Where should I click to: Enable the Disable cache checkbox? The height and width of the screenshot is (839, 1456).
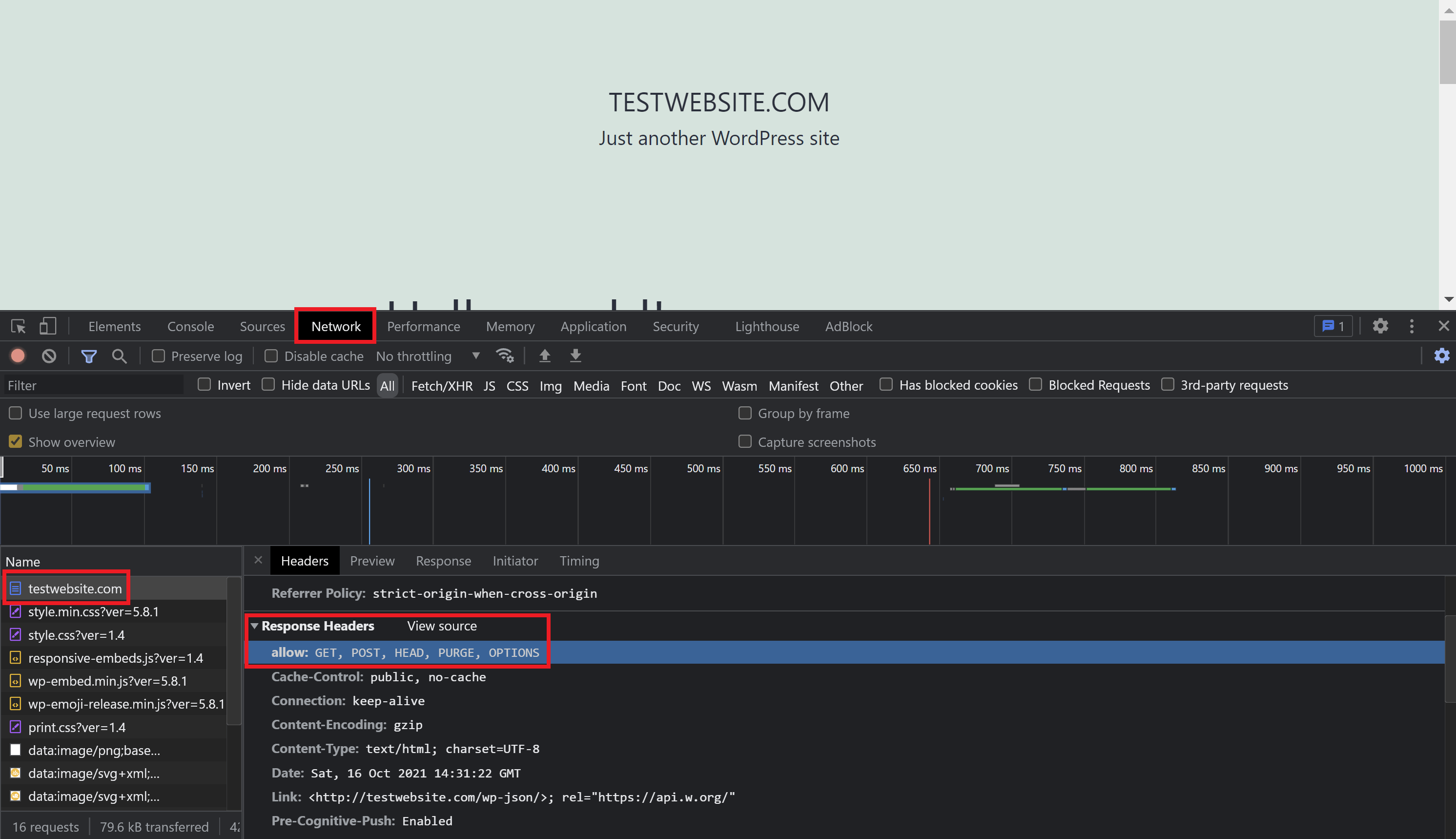[x=271, y=356]
